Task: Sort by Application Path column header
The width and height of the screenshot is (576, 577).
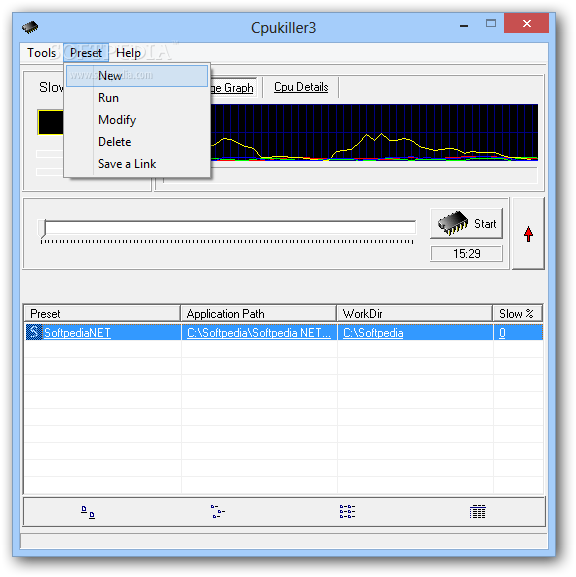Action: 258,314
